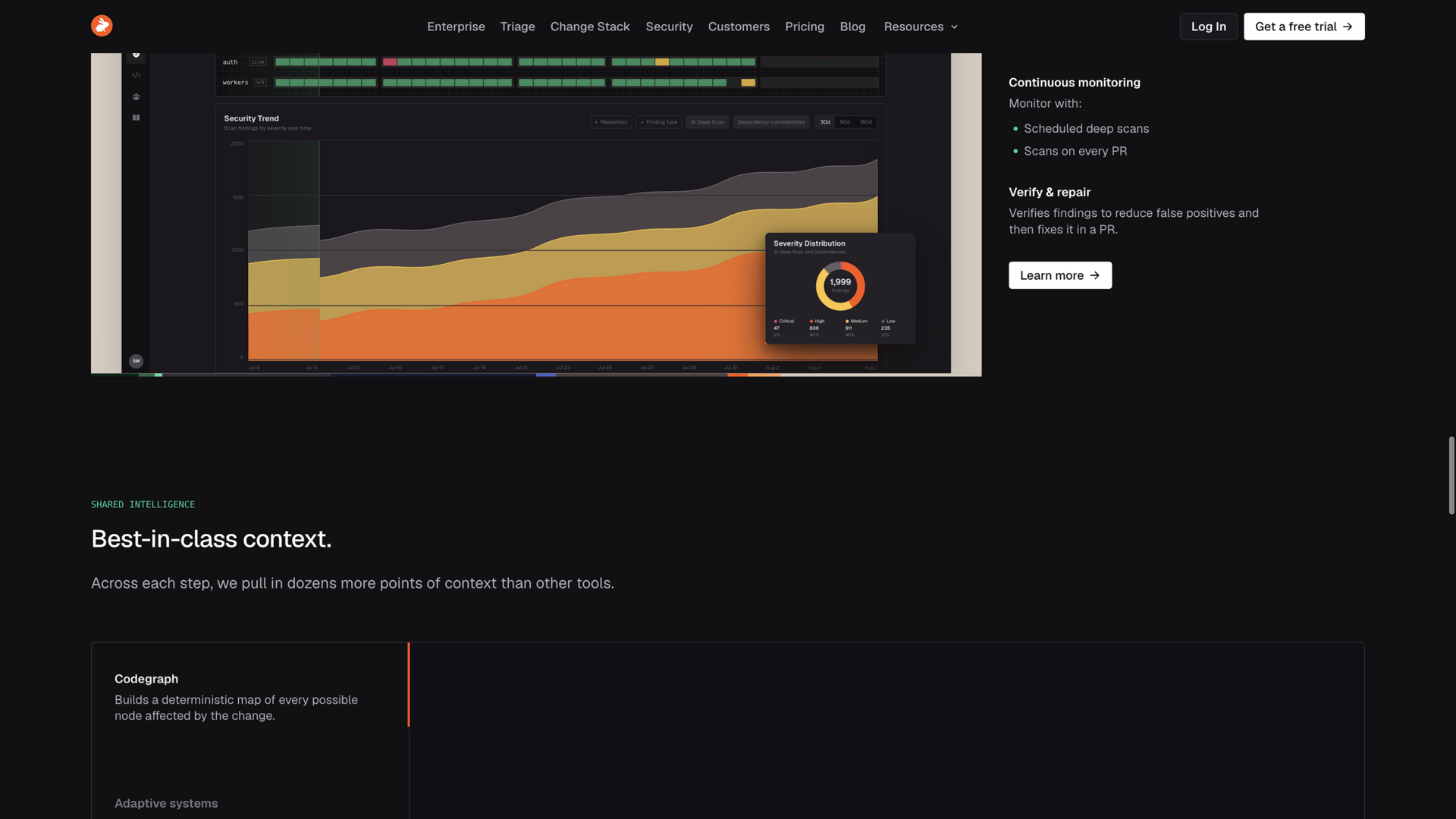The height and width of the screenshot is (819, 1456).
Task: Click the arrow on Get a free trial
Action: coord(1348,27)
